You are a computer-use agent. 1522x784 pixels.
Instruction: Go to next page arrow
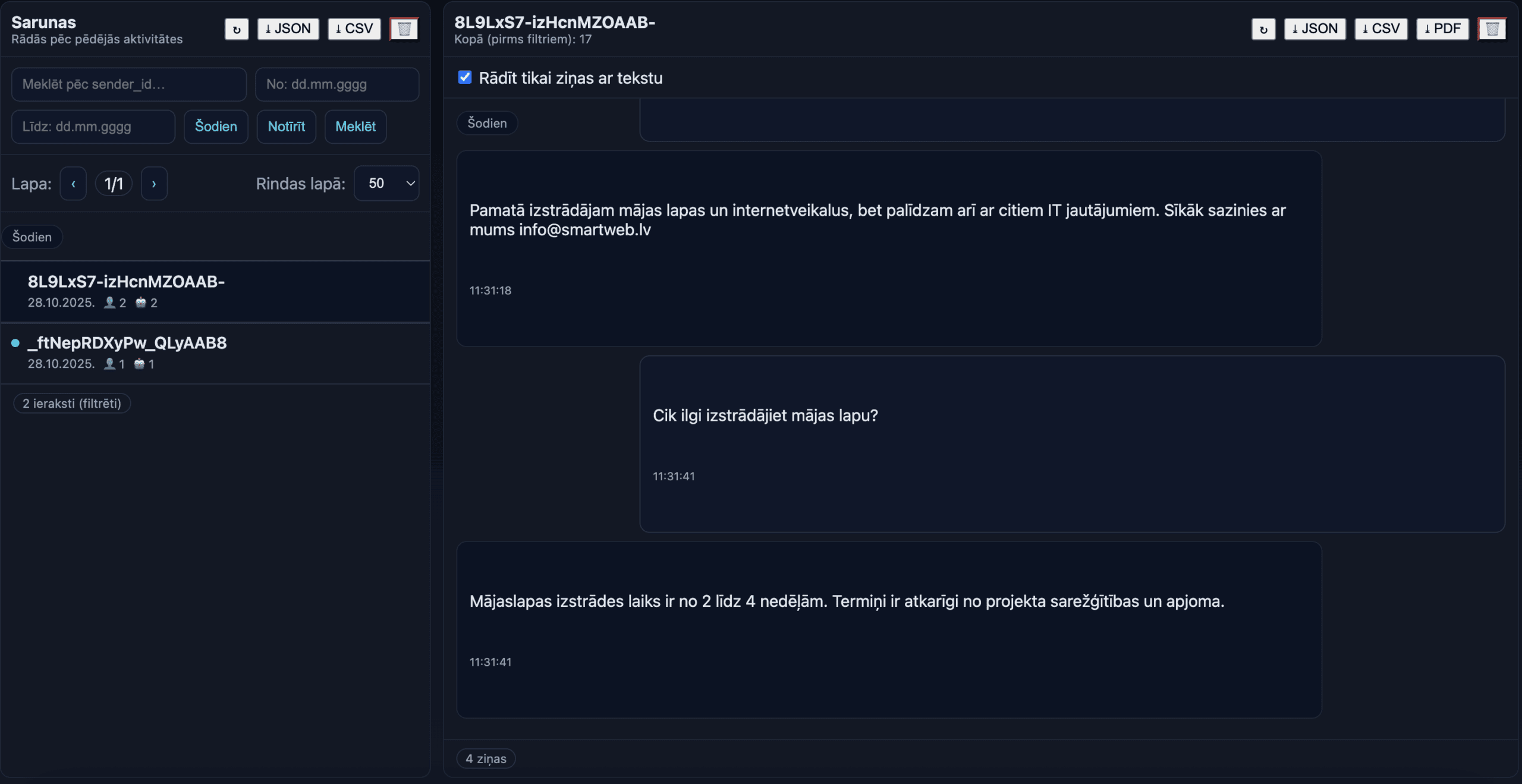pyautogui.click(x=154, y=183)
